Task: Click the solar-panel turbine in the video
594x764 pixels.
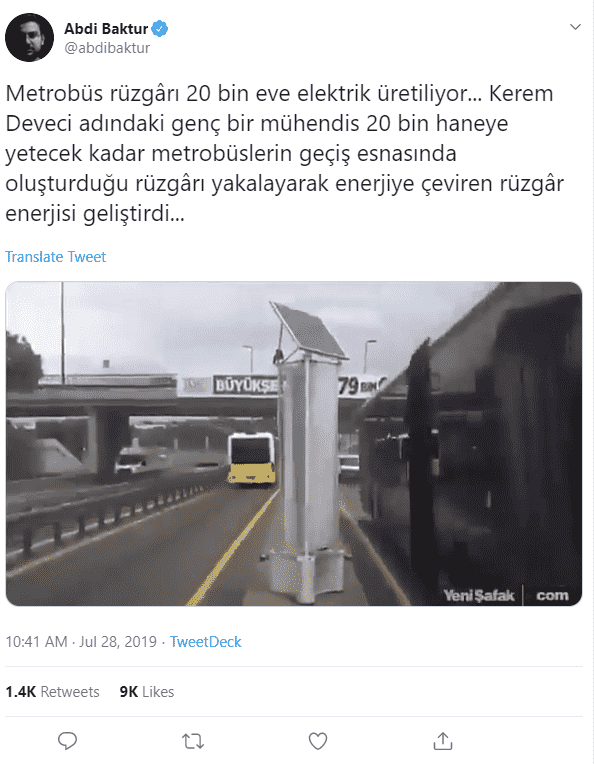Action: pyautogui.click(x=308, y=453)
